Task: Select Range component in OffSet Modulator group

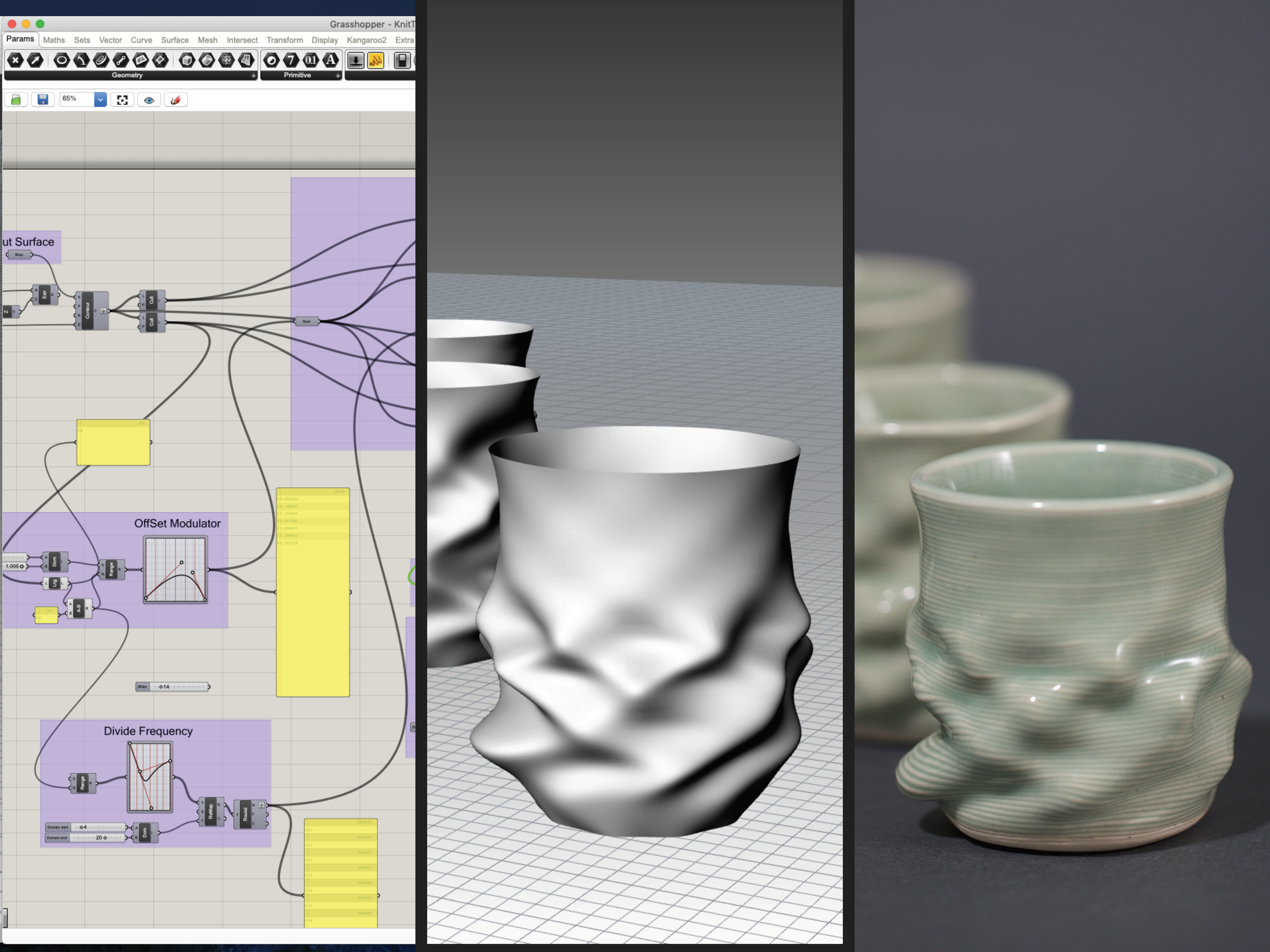Action: point(111,569)
